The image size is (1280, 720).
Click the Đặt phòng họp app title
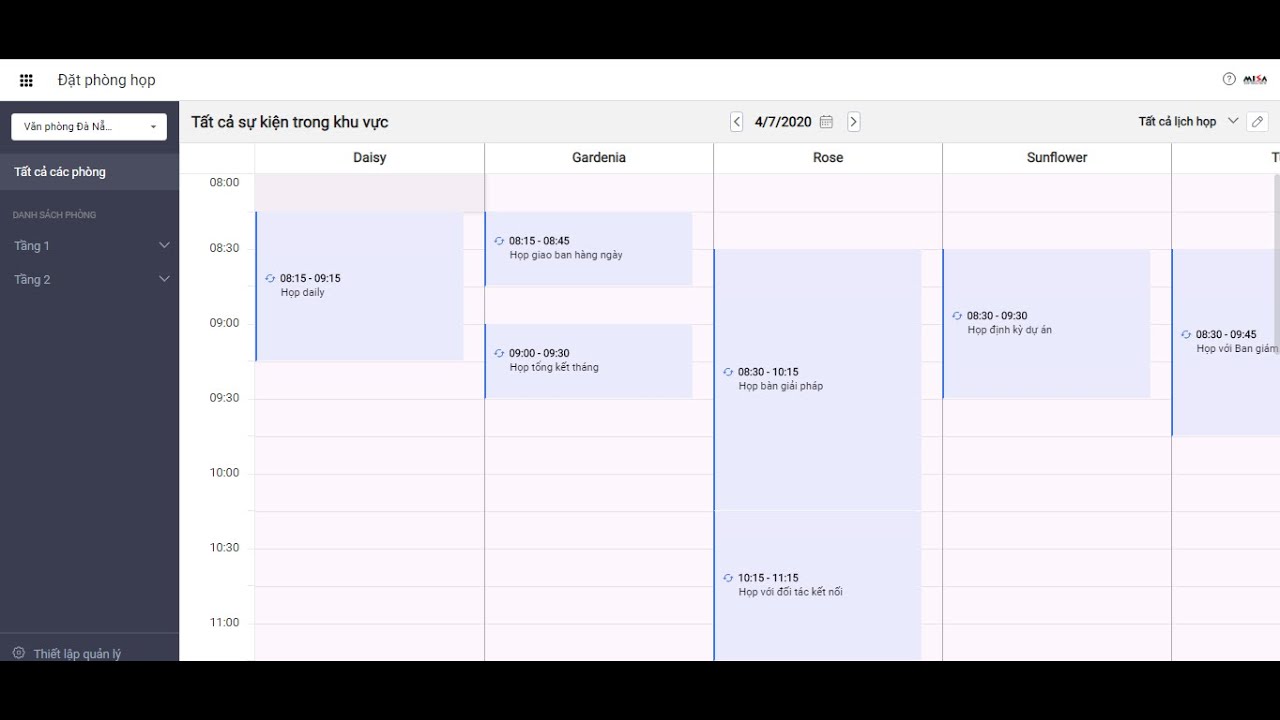(107, 80)
